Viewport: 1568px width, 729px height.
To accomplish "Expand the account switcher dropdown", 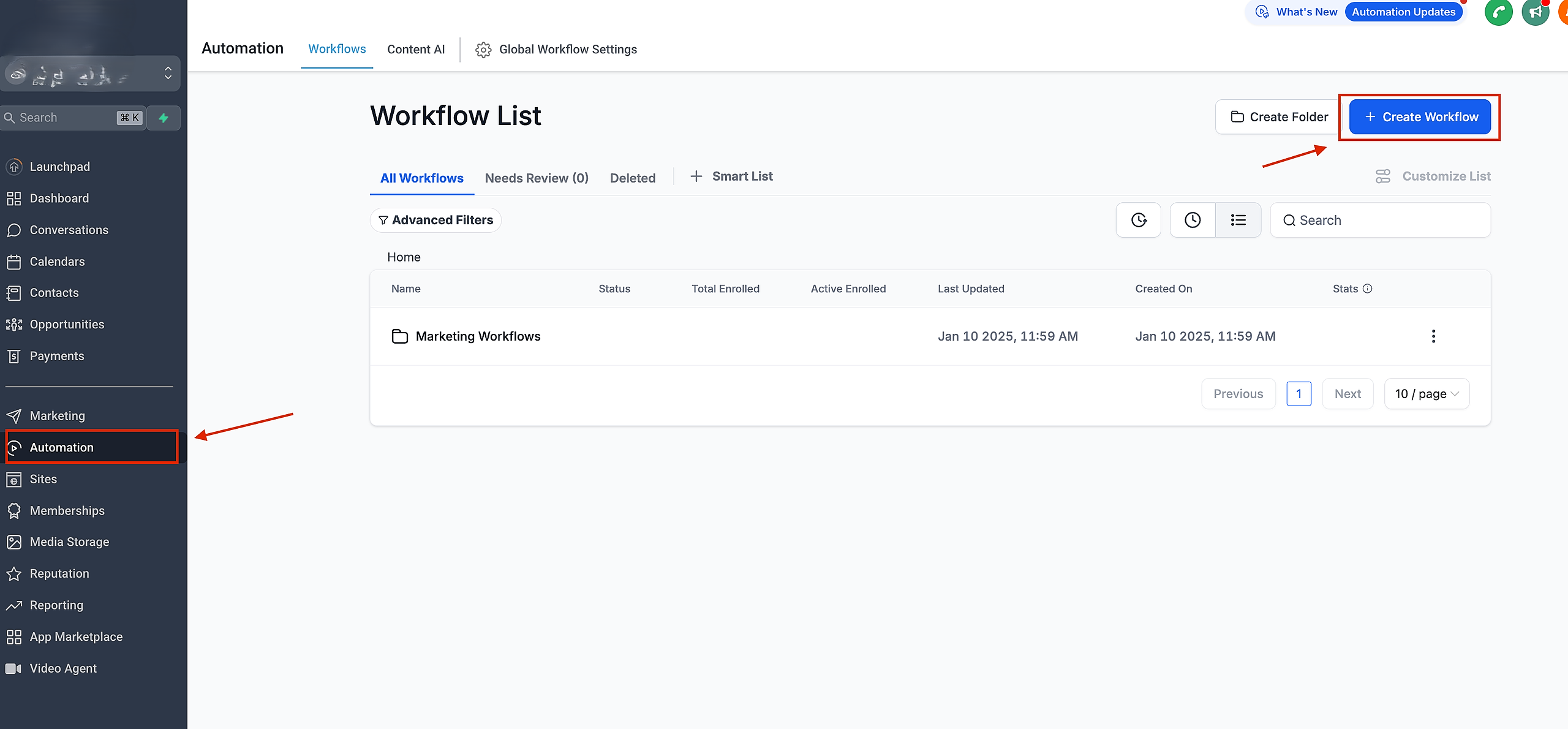I will pos(91,74).
